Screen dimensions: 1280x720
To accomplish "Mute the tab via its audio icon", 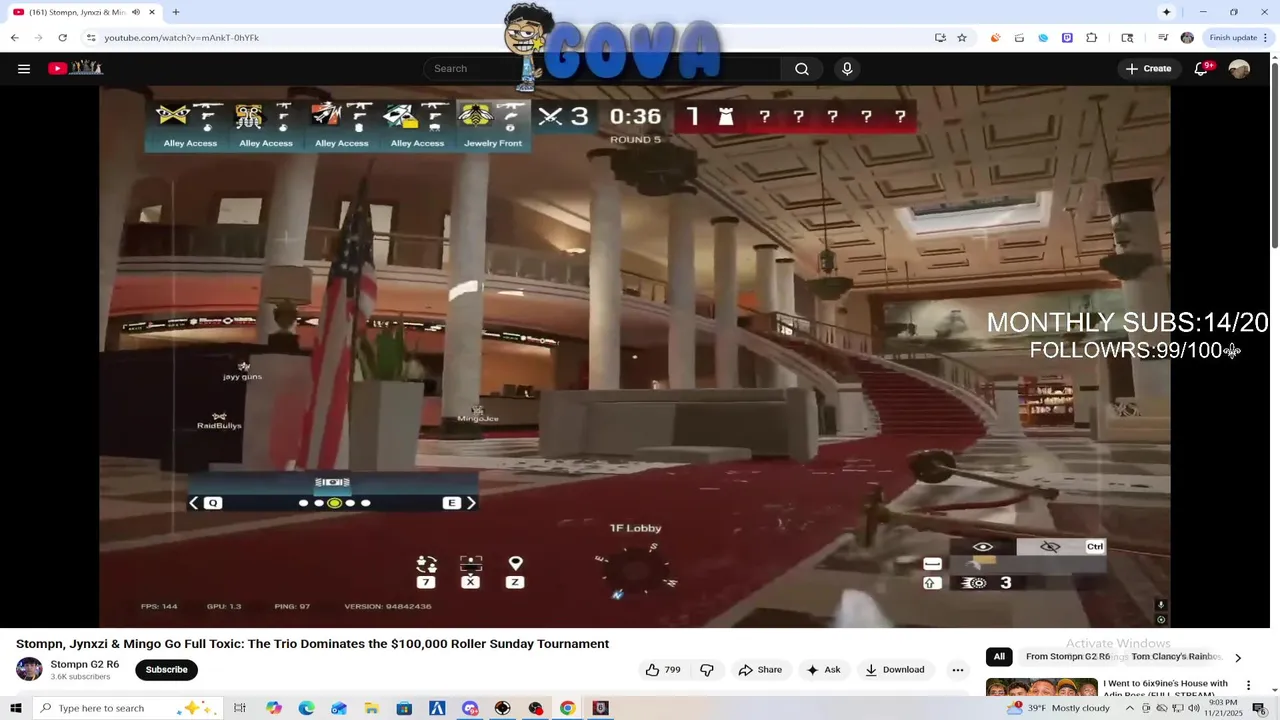I will click(136, 12).
